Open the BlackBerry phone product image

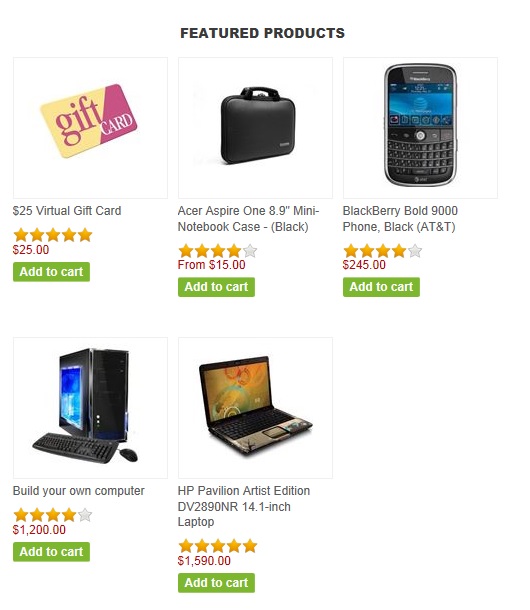pyautogui.click(x=420, y=128)
